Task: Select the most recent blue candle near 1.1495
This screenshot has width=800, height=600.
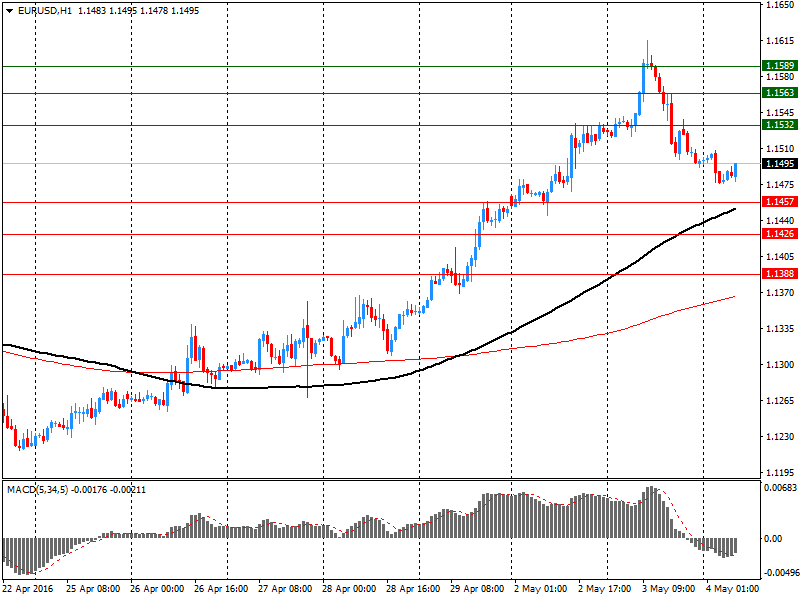Action: pyautogui.click(x=736, y=171)
